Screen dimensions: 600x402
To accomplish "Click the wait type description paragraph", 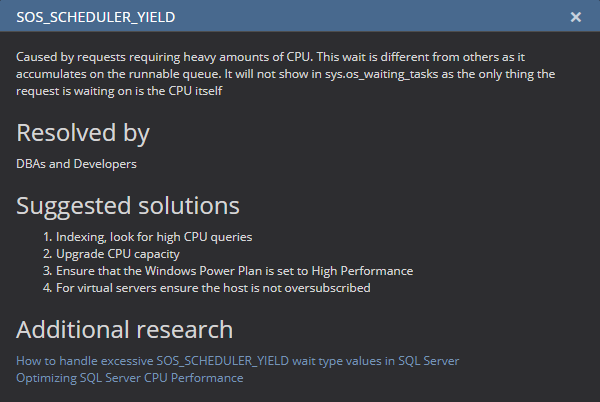I will (x=285, y=74).
